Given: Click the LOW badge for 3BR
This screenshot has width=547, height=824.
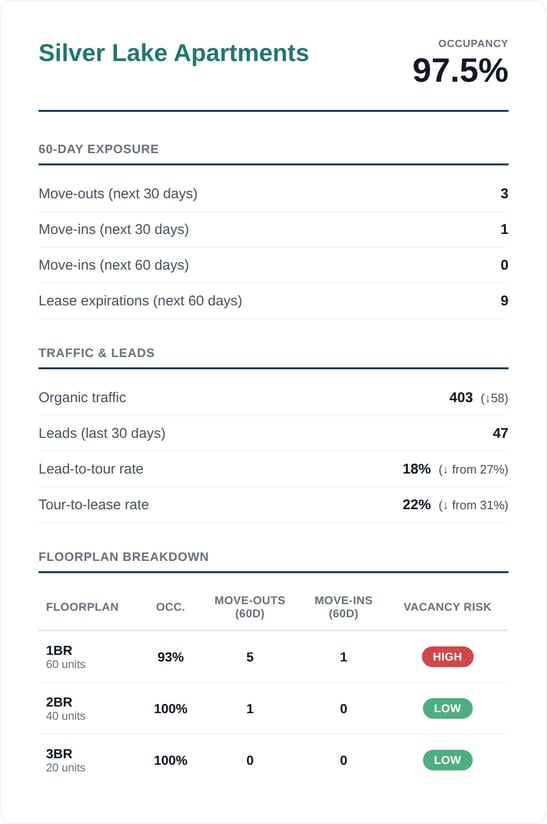Looking at the screenshot, I should coord(448,760).
